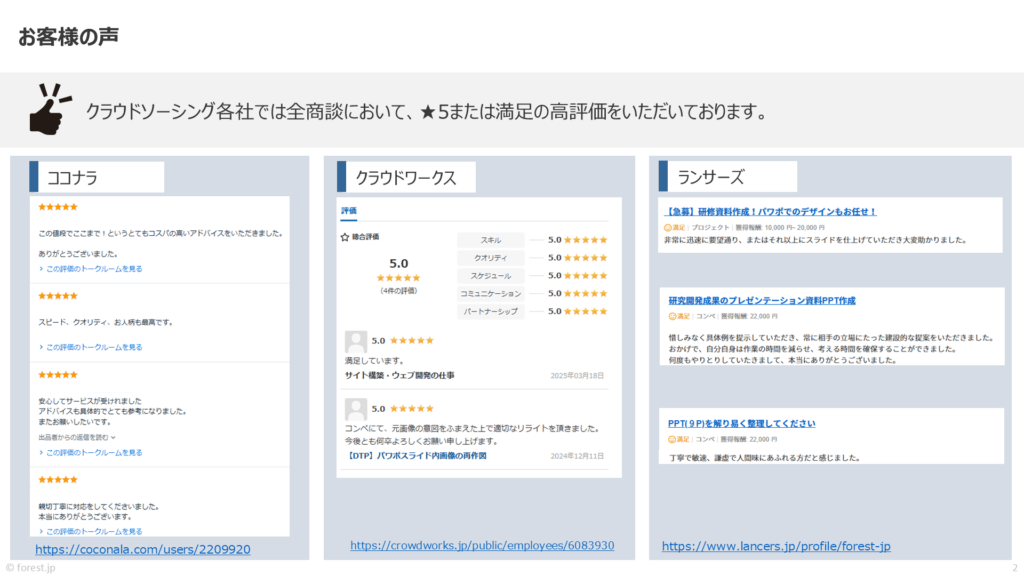
Task: Click the stars in the コミュニケーション rating row
Action: coord(586,294)
